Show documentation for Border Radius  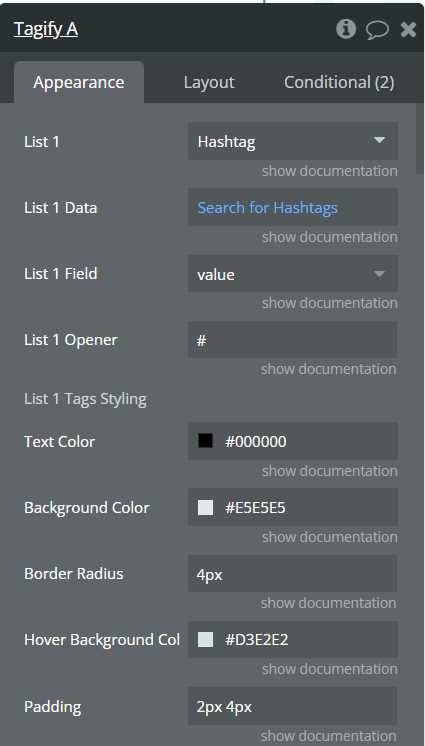coord(328,603)
